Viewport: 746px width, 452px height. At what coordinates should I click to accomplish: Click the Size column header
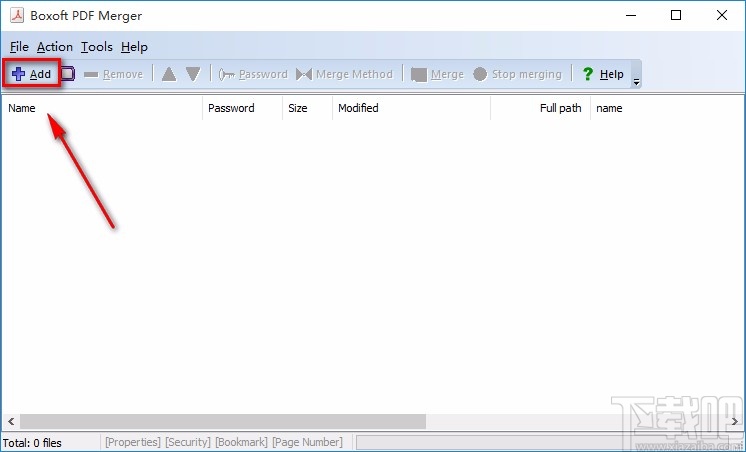pyautogui.click(x=307, y=108)
